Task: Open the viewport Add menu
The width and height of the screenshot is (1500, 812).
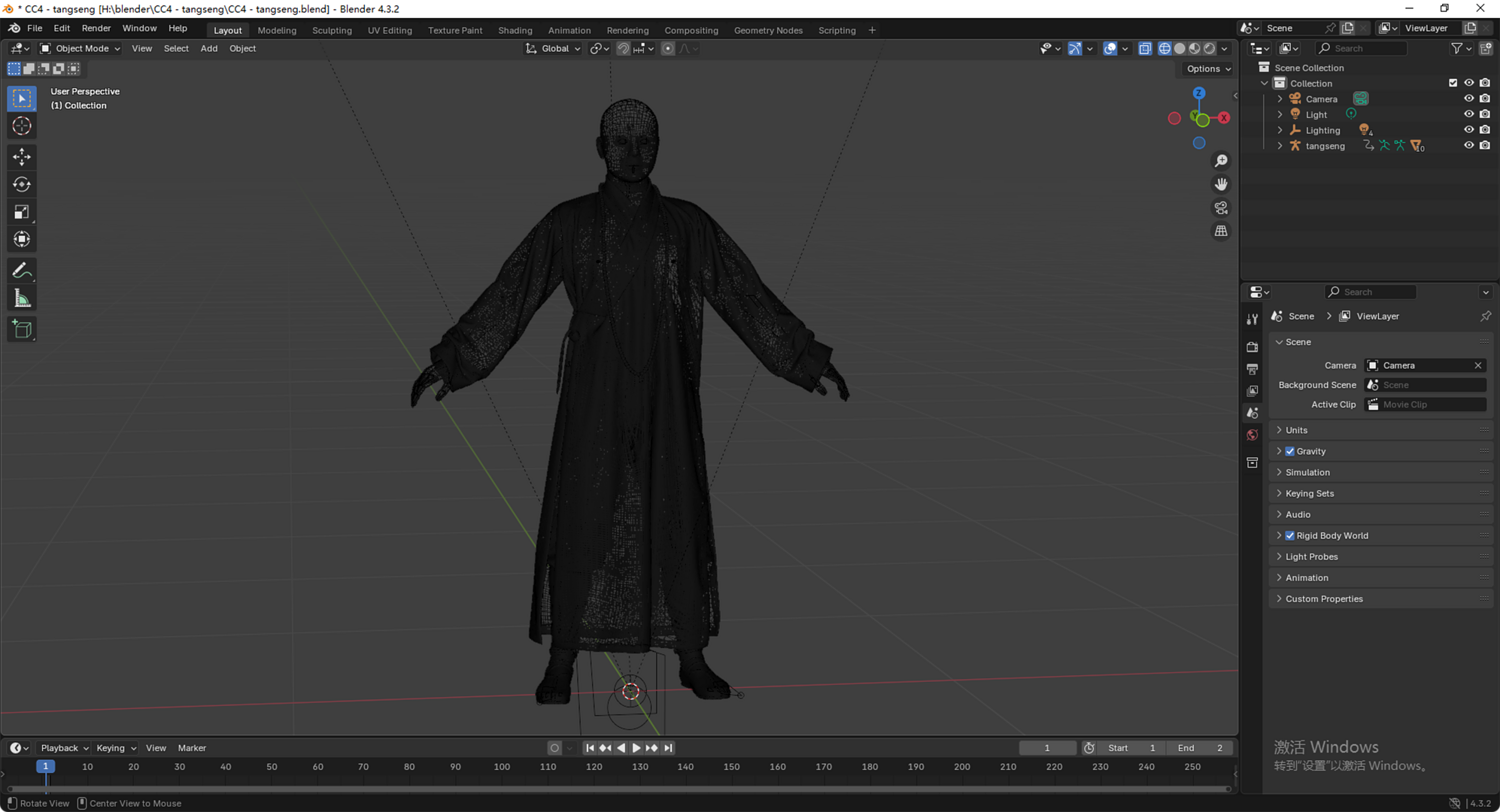Action: [209, 48]
